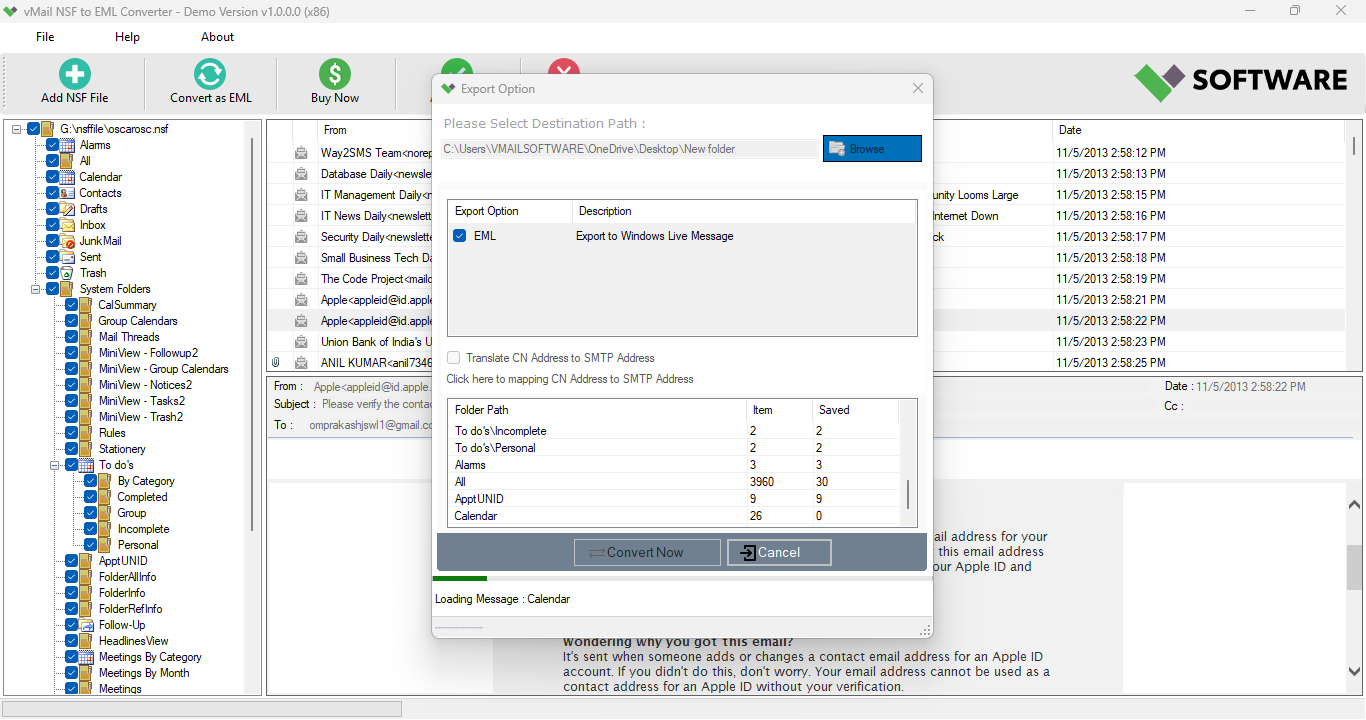Open the File menu
The width and height of the screenshot is (1366, 720).
tap(44, 37)
